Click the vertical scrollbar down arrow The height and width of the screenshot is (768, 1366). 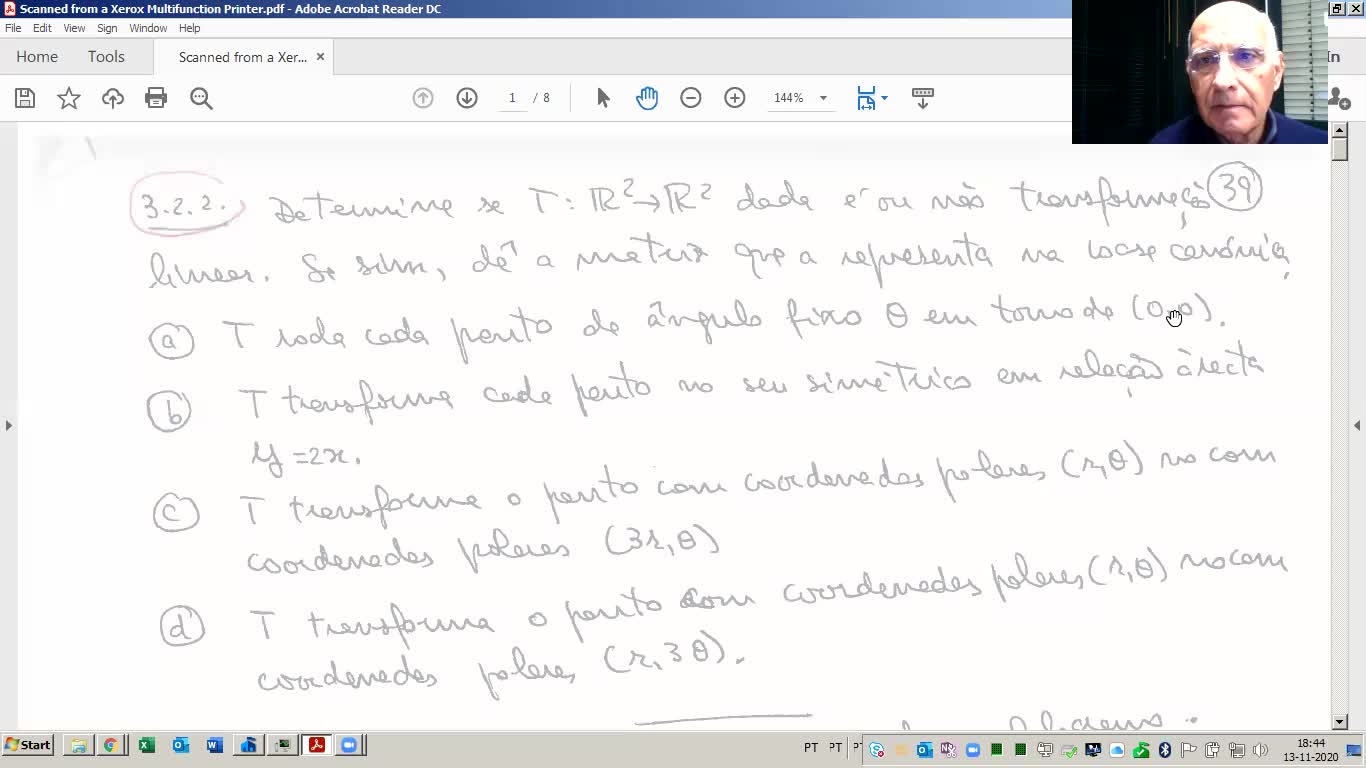tap(1340, 721)
